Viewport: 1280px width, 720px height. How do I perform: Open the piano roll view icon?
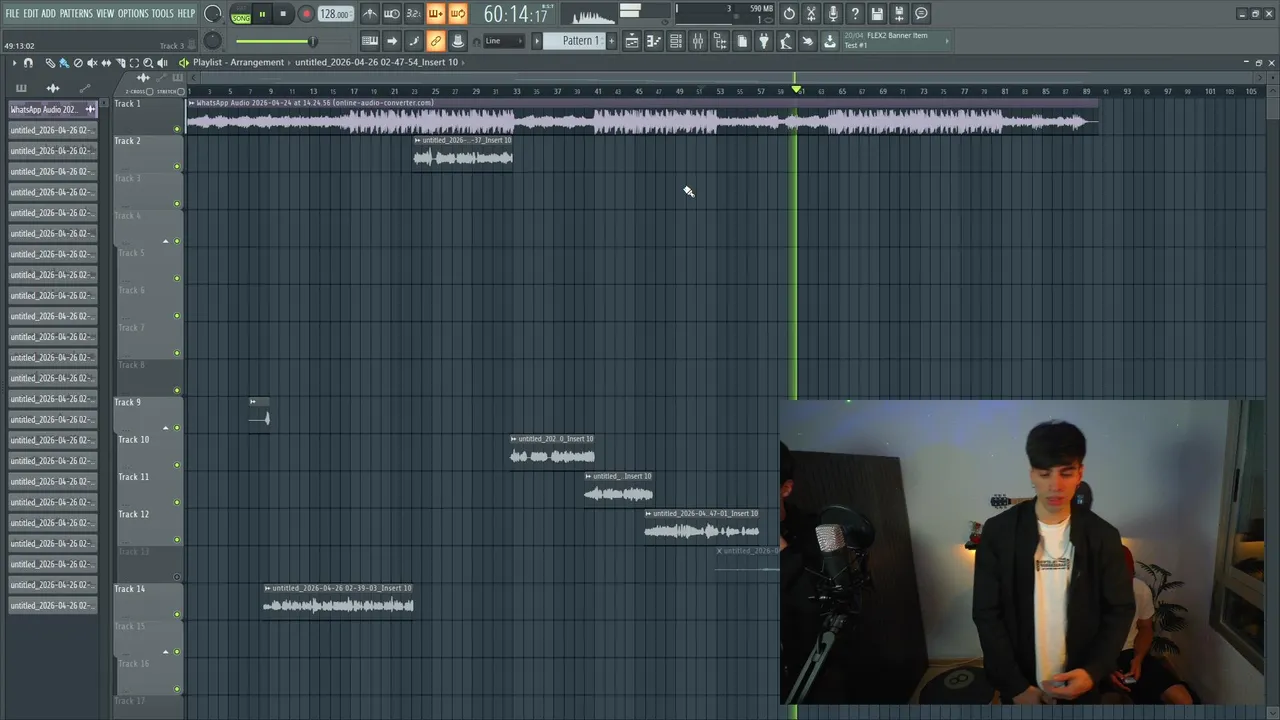654,41
